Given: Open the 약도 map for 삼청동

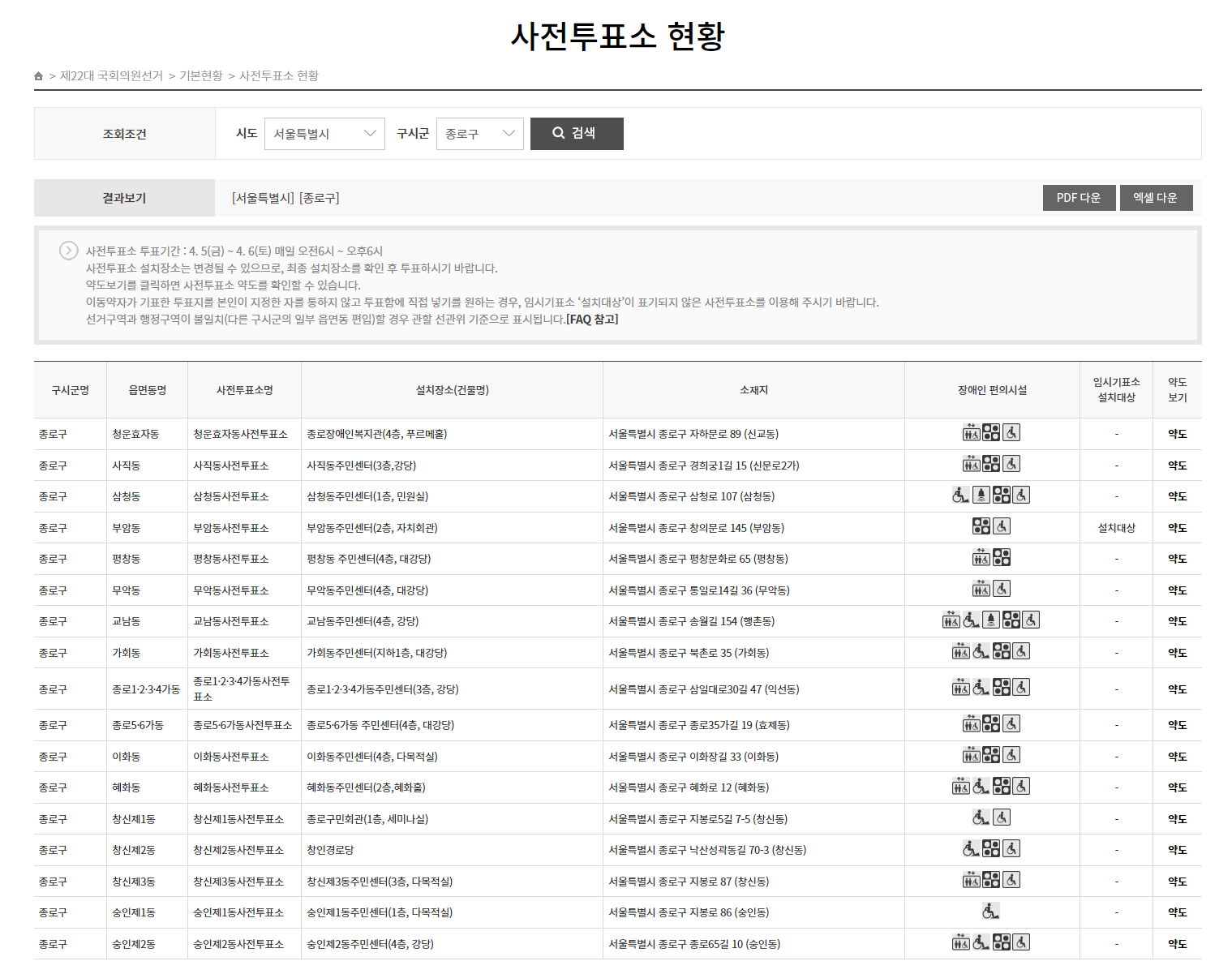Looking at the screenshot, I should 1178,496.
